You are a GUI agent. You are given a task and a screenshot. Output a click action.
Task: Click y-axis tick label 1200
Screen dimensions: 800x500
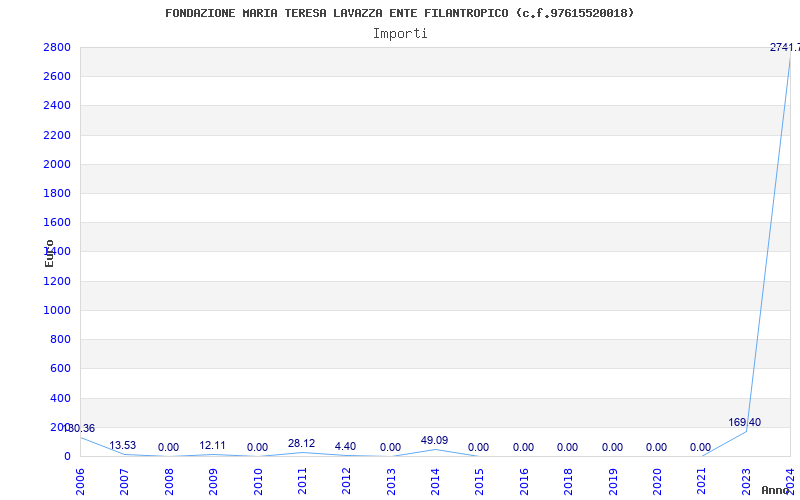(57, 281)
